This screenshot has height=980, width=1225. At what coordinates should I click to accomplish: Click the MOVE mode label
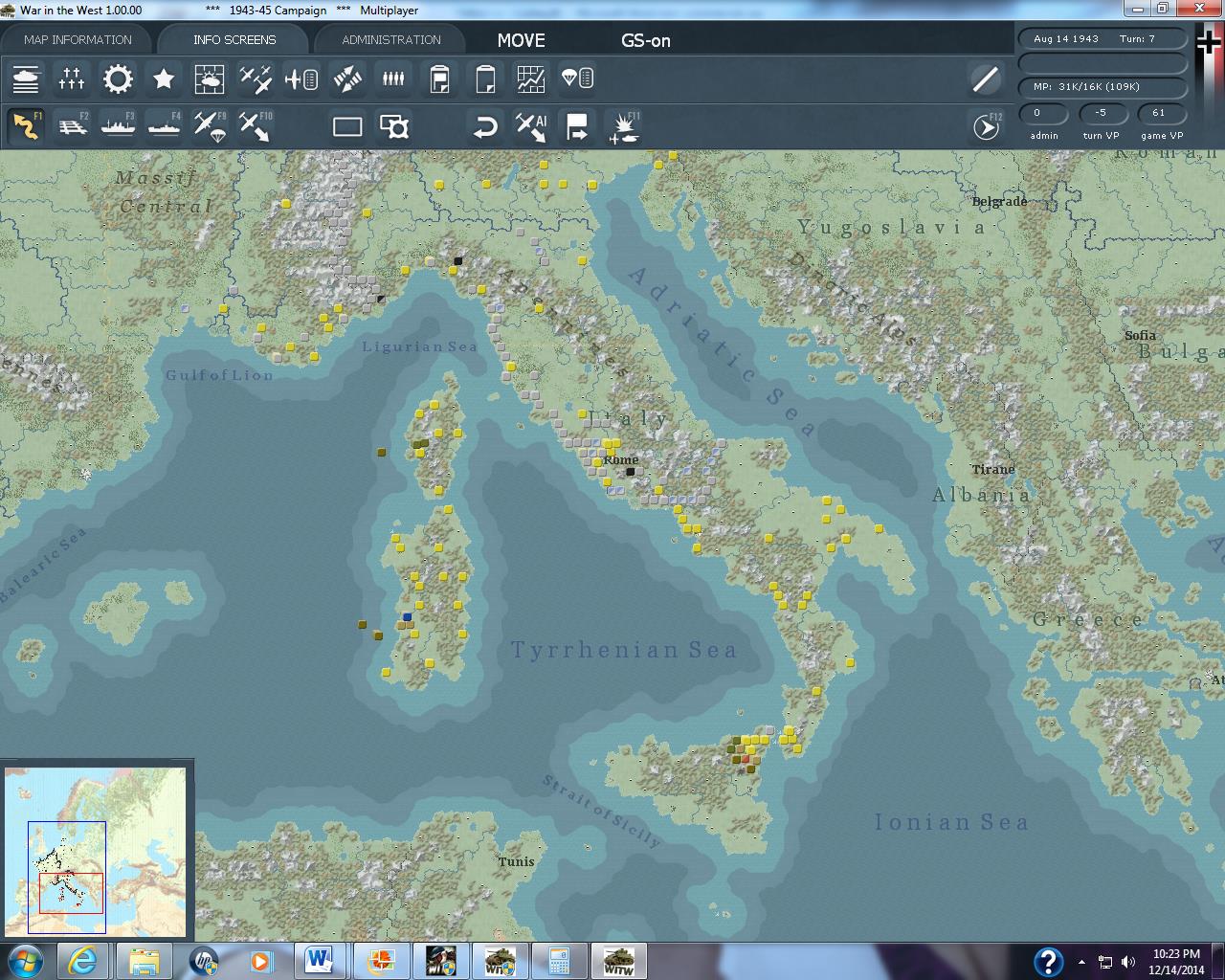click(522, 40)
